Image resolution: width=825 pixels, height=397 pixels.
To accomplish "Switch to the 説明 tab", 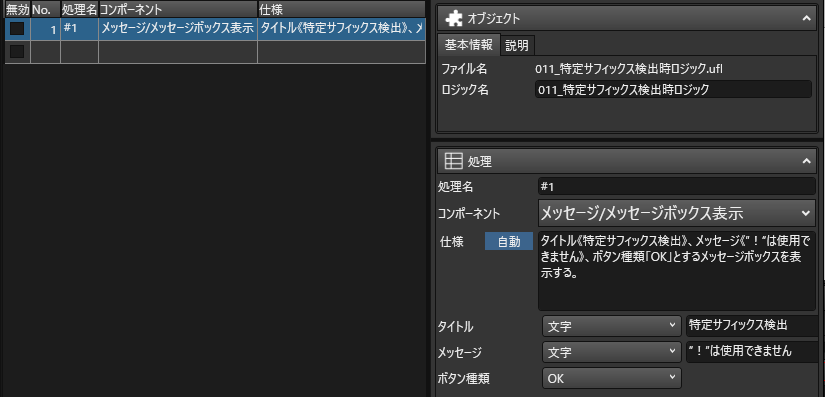I will tap(517, 46).
